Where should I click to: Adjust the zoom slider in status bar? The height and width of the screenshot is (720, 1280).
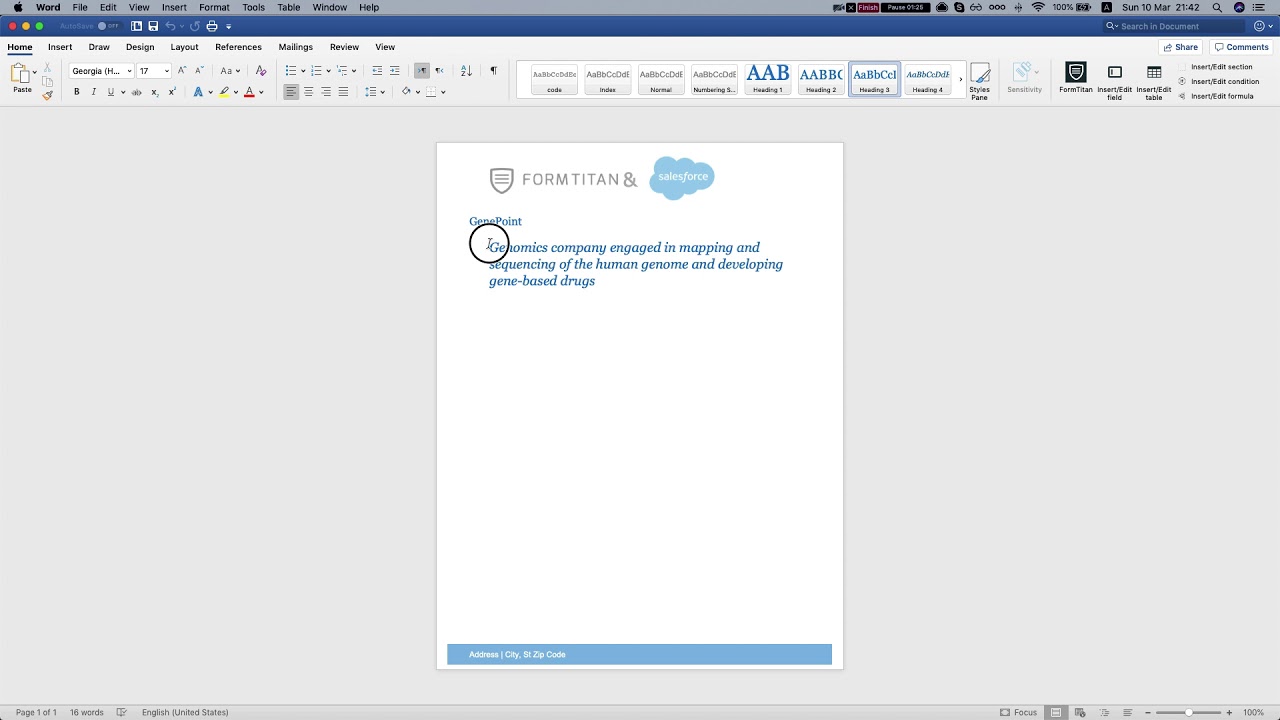click(1188, 712)
